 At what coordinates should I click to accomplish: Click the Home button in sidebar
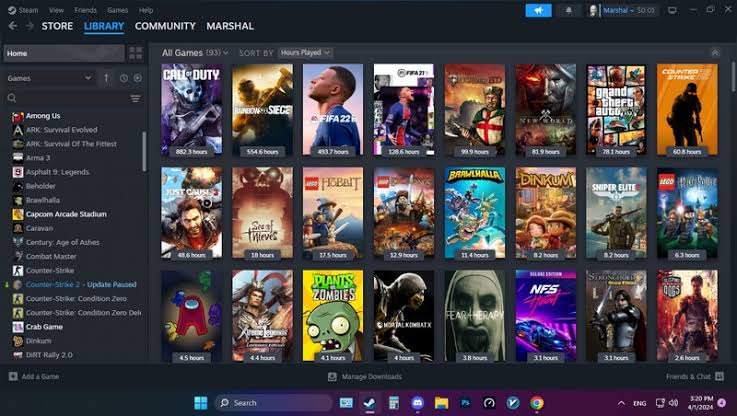click(x=64, y=53)
